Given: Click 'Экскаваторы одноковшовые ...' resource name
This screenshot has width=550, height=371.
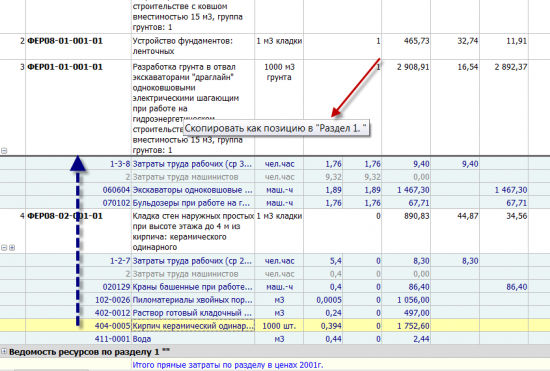Looking at the screenshot, I should coord(192,190).
